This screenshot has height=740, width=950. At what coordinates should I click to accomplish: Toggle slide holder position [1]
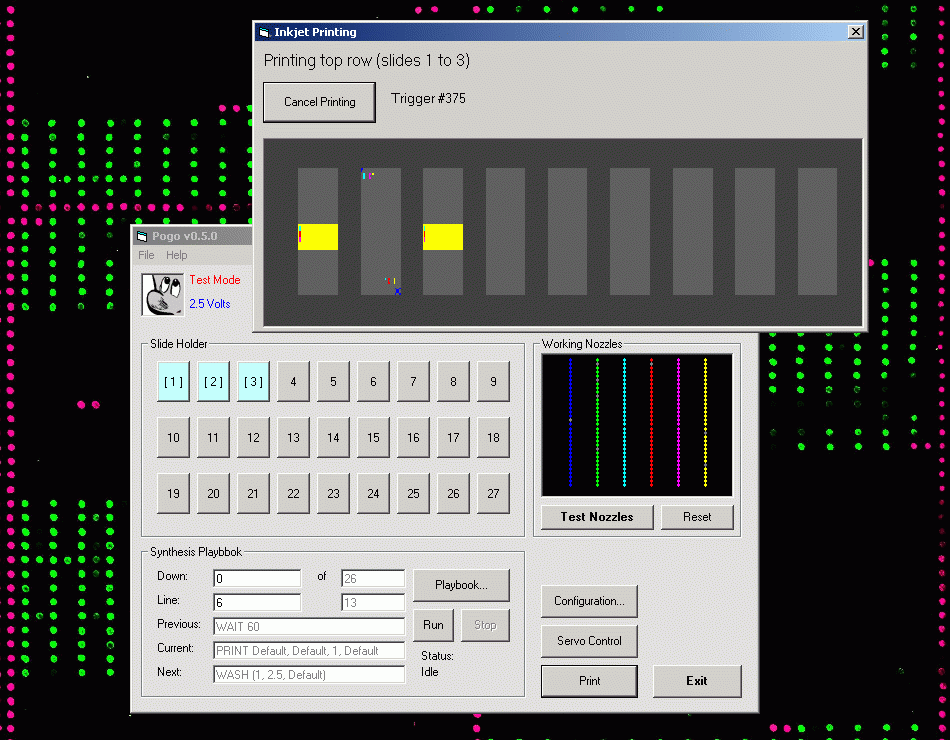[x=173, y=382]
